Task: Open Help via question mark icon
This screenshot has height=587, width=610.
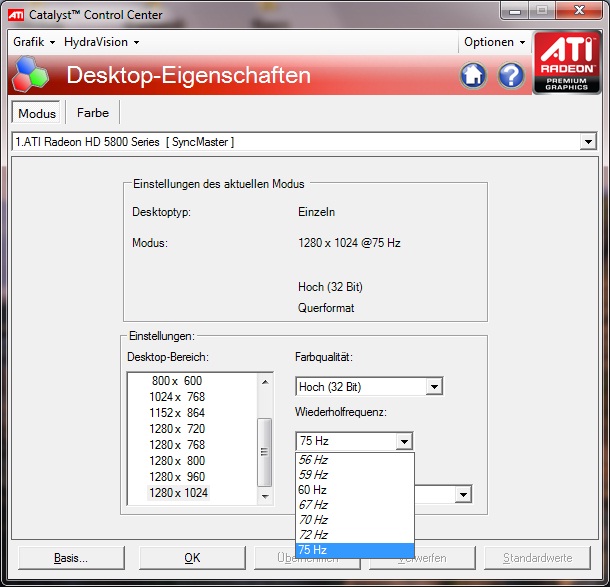Action: pyautogui.click(x=511, y=75)
